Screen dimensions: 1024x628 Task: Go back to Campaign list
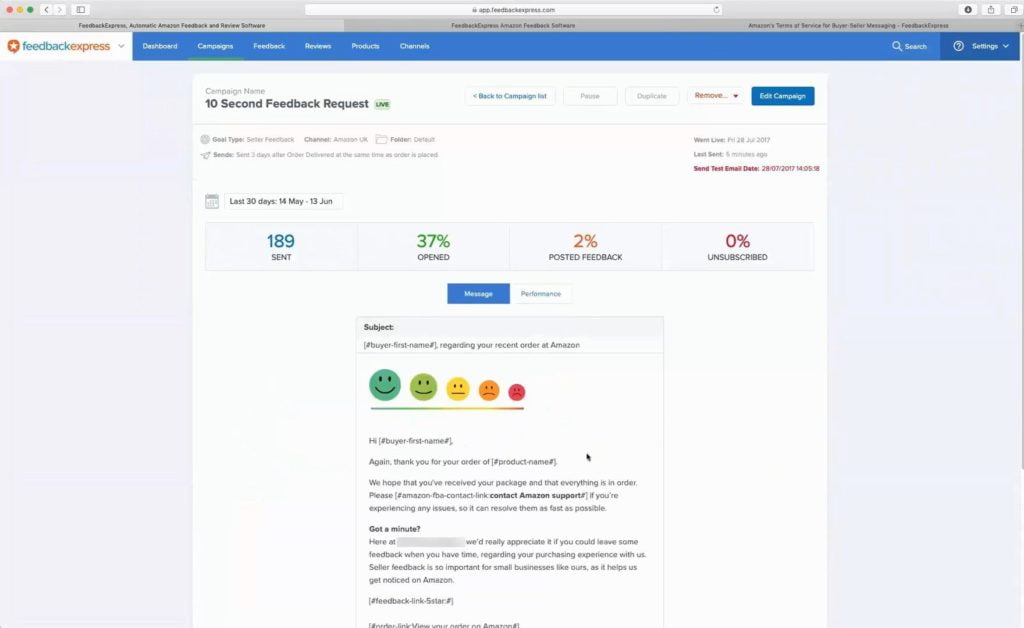[x=509, y=96]
